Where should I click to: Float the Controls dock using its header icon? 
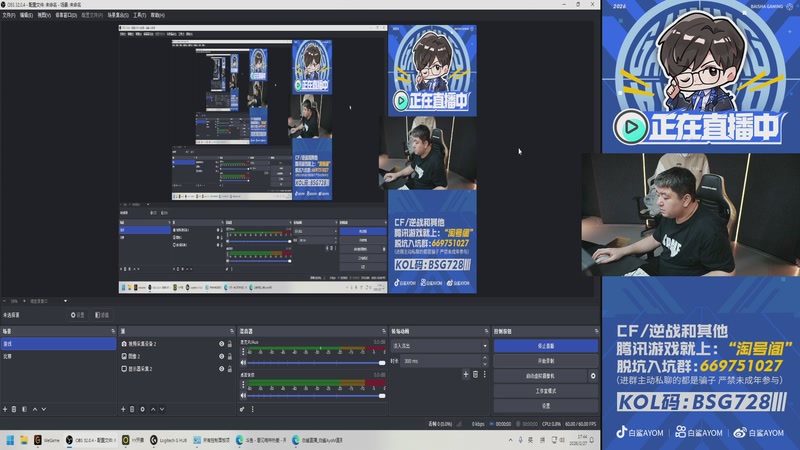(596, 331)
